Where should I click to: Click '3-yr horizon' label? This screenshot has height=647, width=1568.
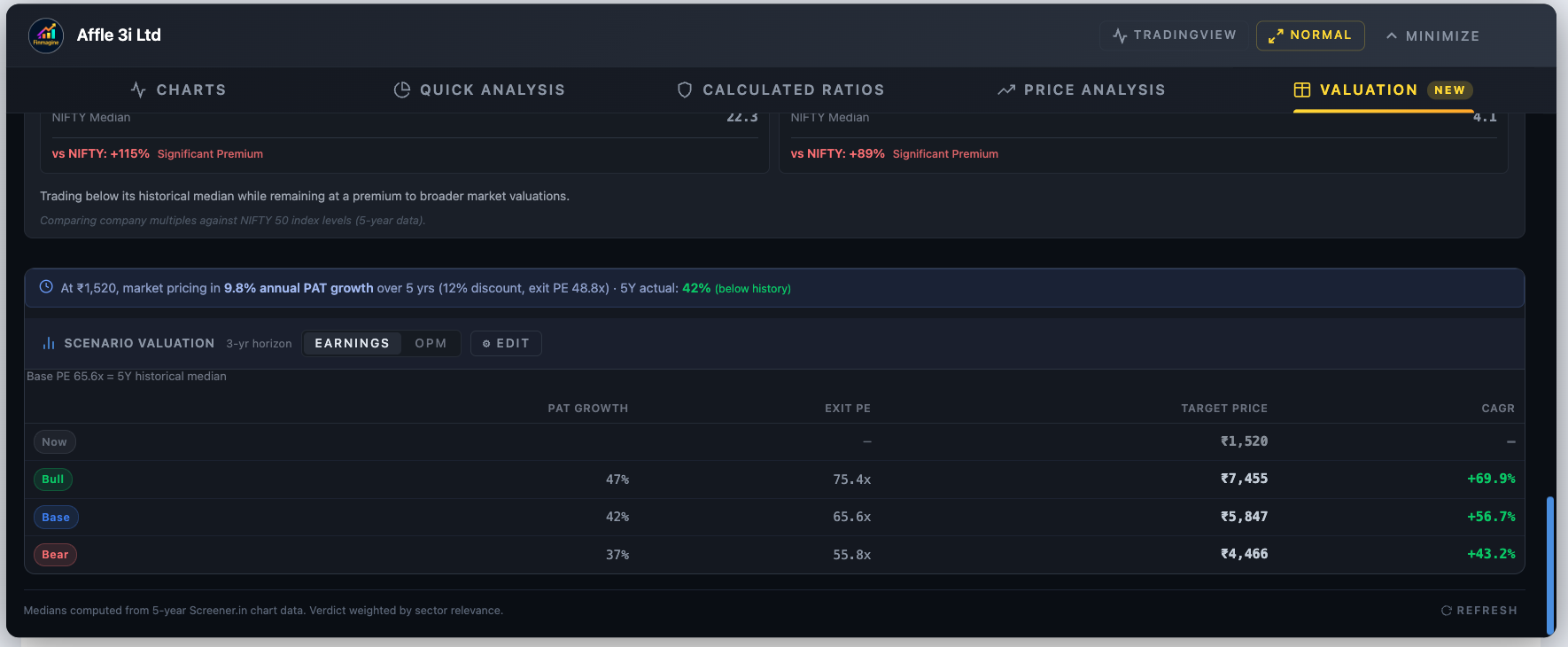click(259, 344)
